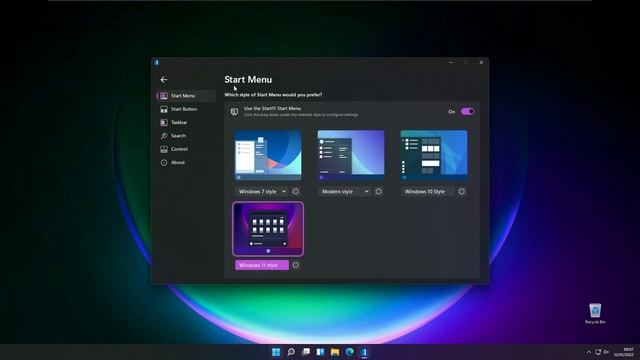The height and width of the screenshot is (360, 640).
Task: Open the Control settings section
Action: pos(186,149)
